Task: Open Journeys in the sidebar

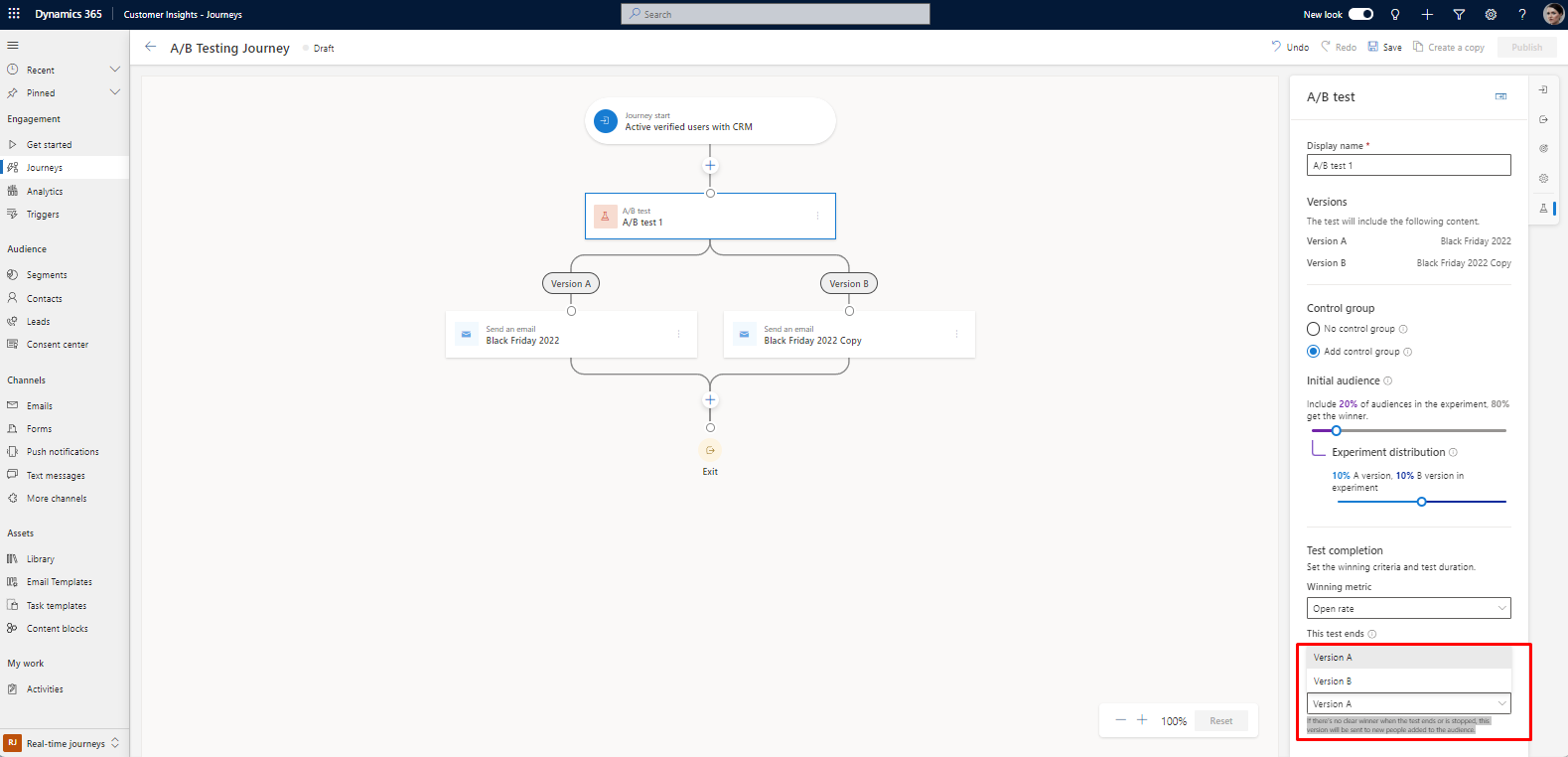Action: (x=65, y=168)
